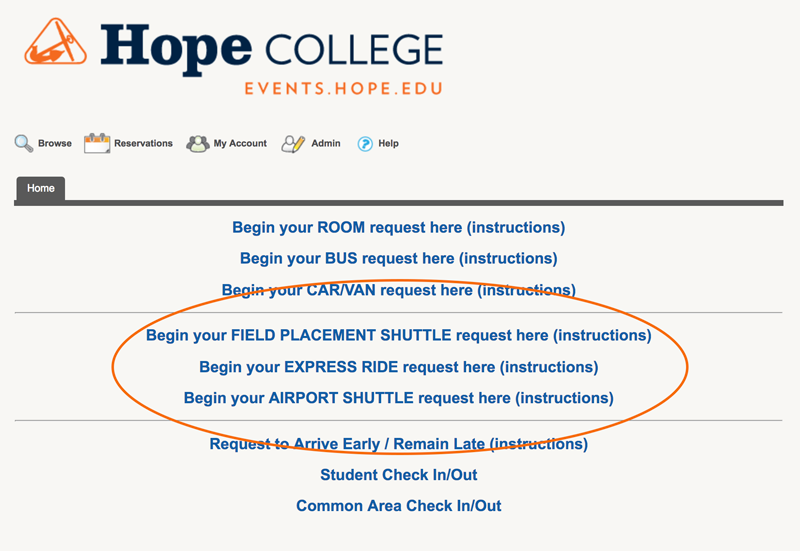Viewport: 800px width, 551px height.
Task: Begin your CAR/VAN request link
Action: pos(398,290)
